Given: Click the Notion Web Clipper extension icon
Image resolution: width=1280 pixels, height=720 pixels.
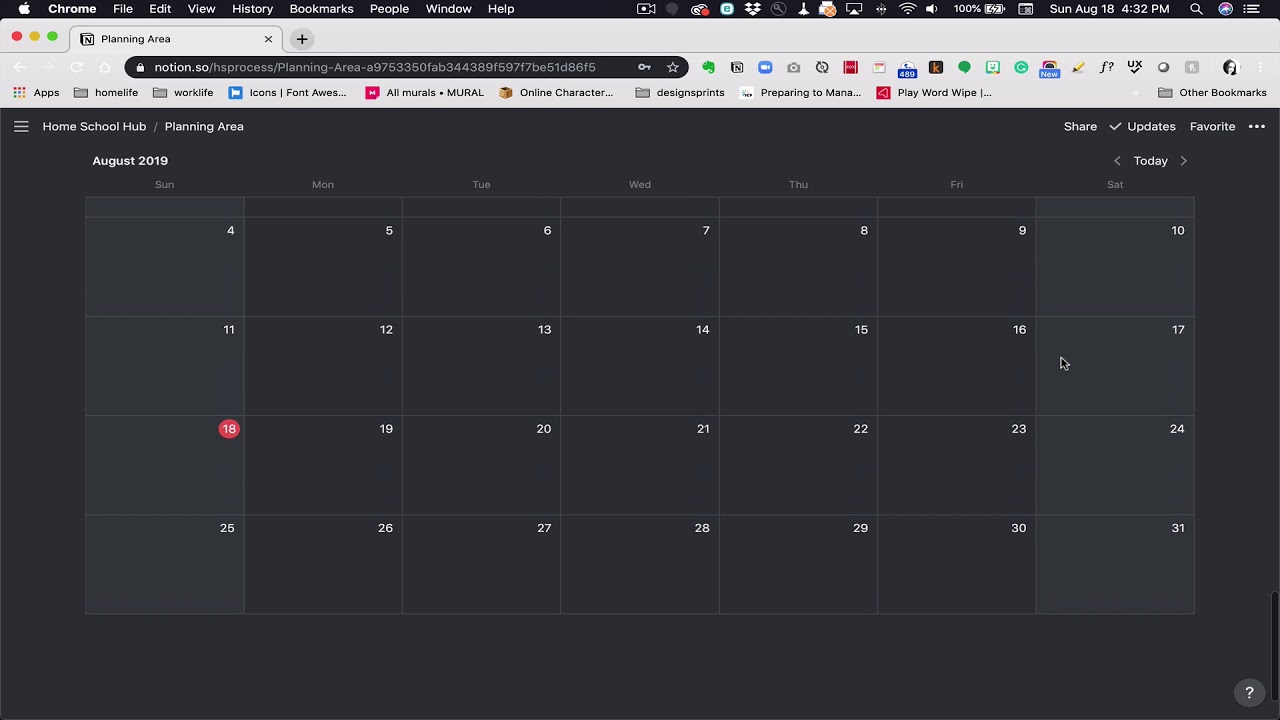Looking at the screenshot, I should [737, 67].
